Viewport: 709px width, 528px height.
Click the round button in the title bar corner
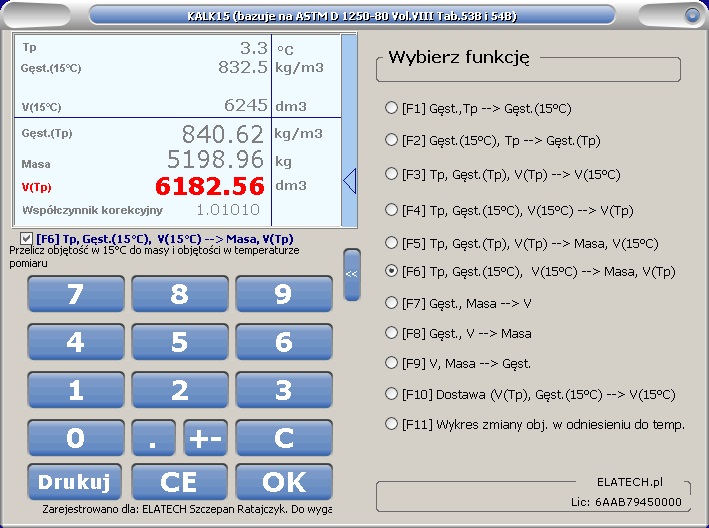692,15
